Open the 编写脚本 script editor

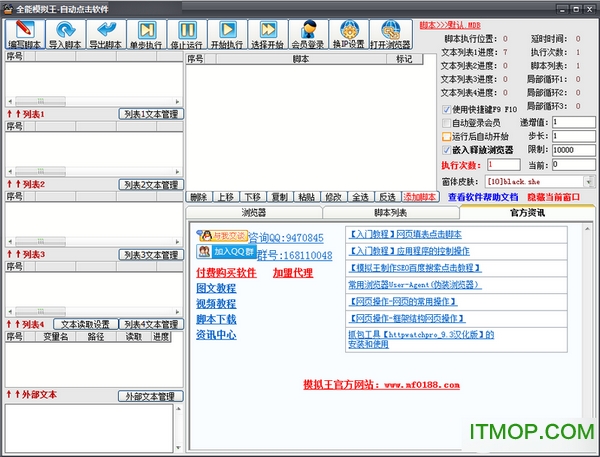pyautogui.click(x=24, y=34)
